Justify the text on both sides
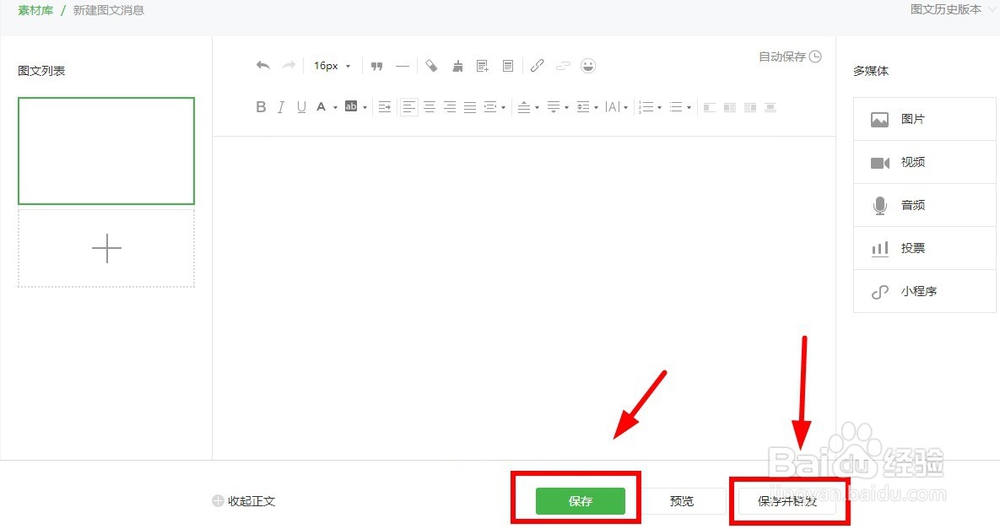This screenshot has width=1000, height=529. (x=470, y=107)
